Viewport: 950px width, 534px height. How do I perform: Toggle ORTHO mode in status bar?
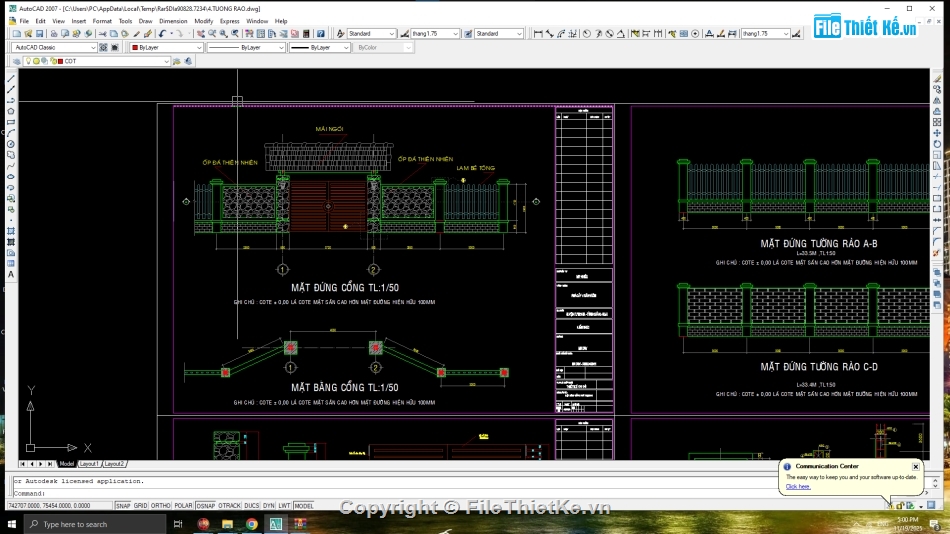click(x=161, y=506)
